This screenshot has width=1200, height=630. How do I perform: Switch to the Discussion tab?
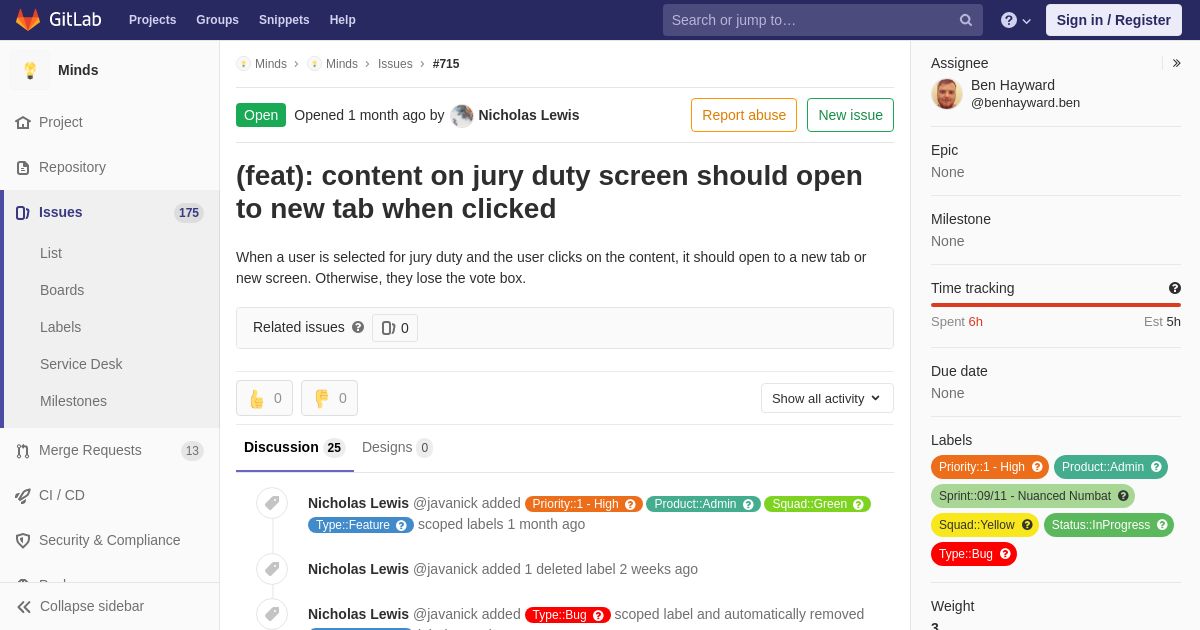pyautogui.click(x=295, y=447)
